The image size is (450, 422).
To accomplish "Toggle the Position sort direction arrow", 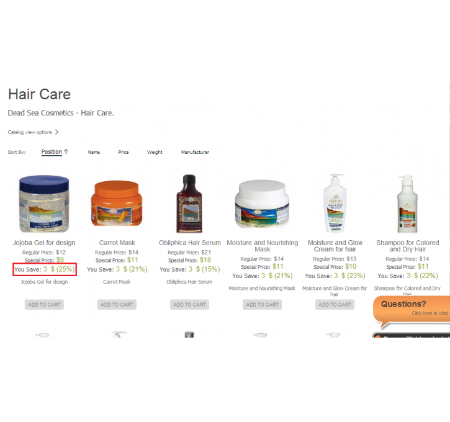I will pos(66,152).
